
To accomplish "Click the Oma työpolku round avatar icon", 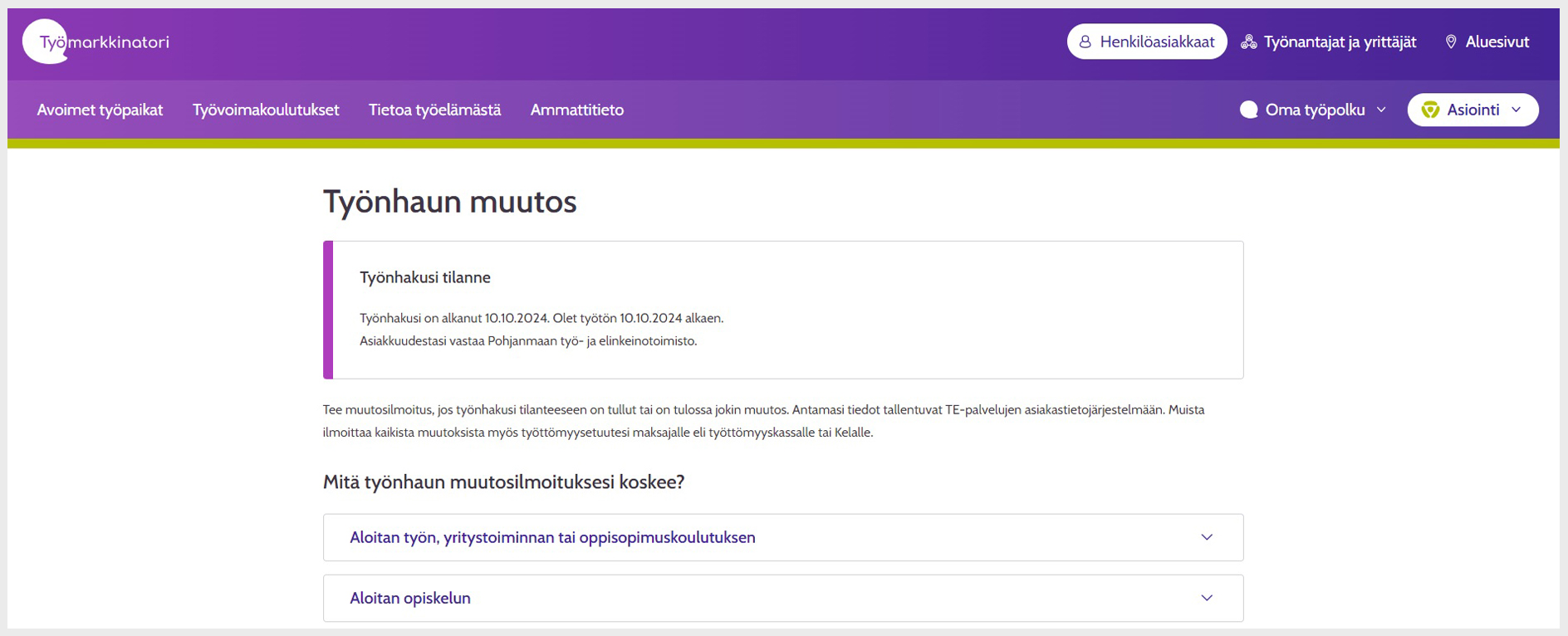I will [x=1248, y=110].
